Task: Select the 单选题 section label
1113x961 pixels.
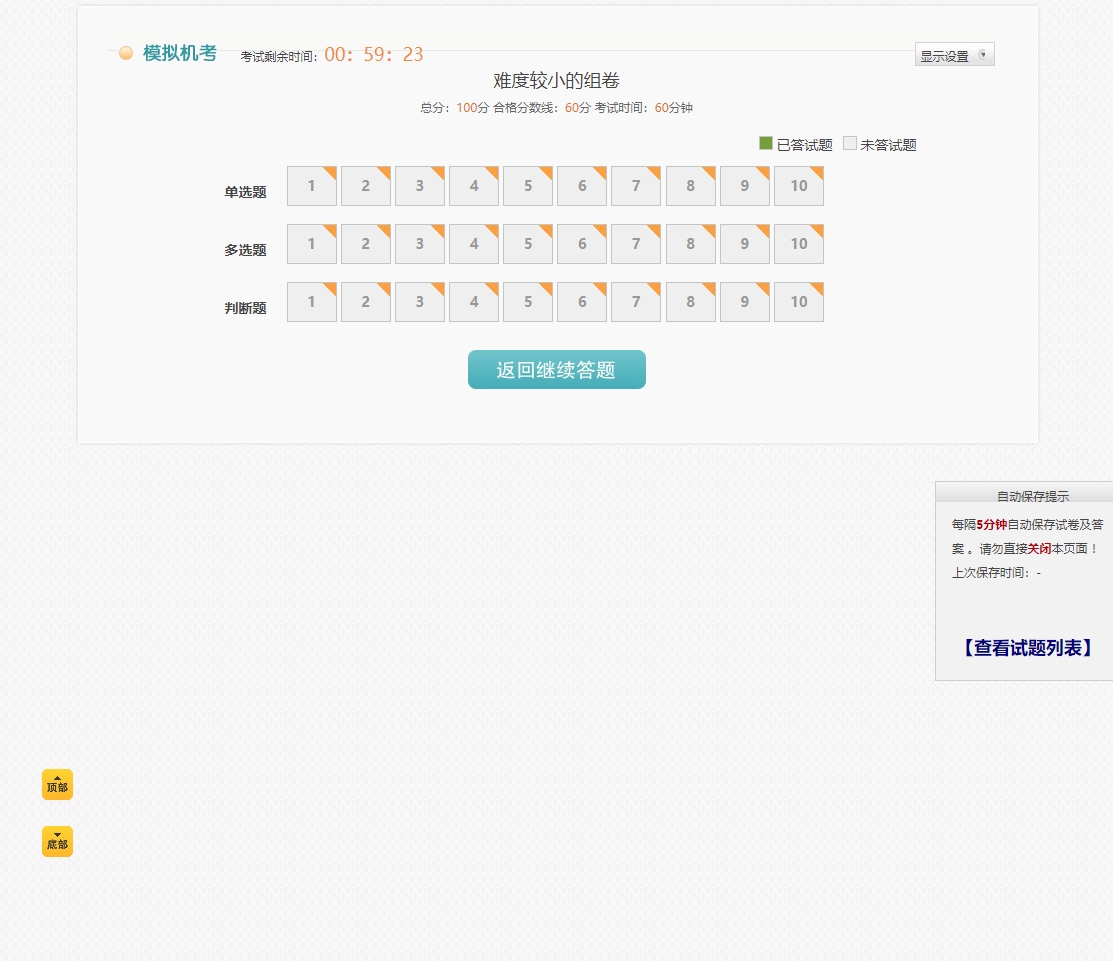Action: (x=245, y=192)
